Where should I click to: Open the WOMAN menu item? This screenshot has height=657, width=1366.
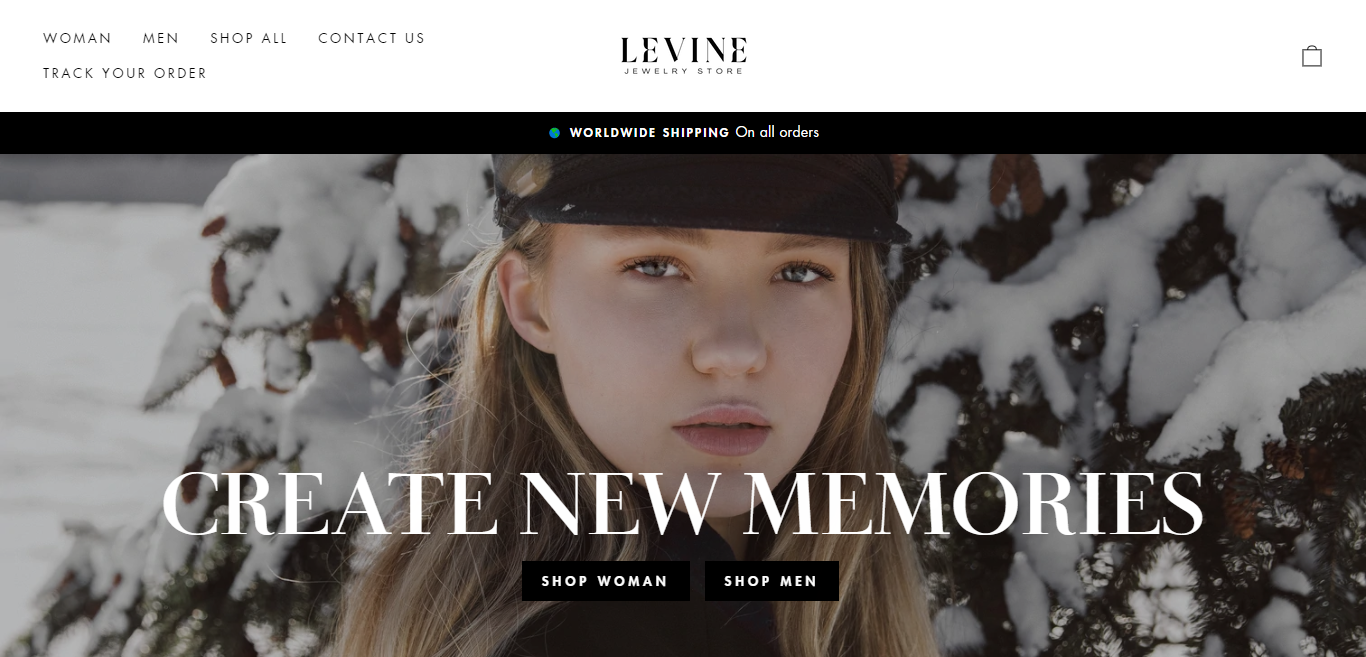pos(77,38)
